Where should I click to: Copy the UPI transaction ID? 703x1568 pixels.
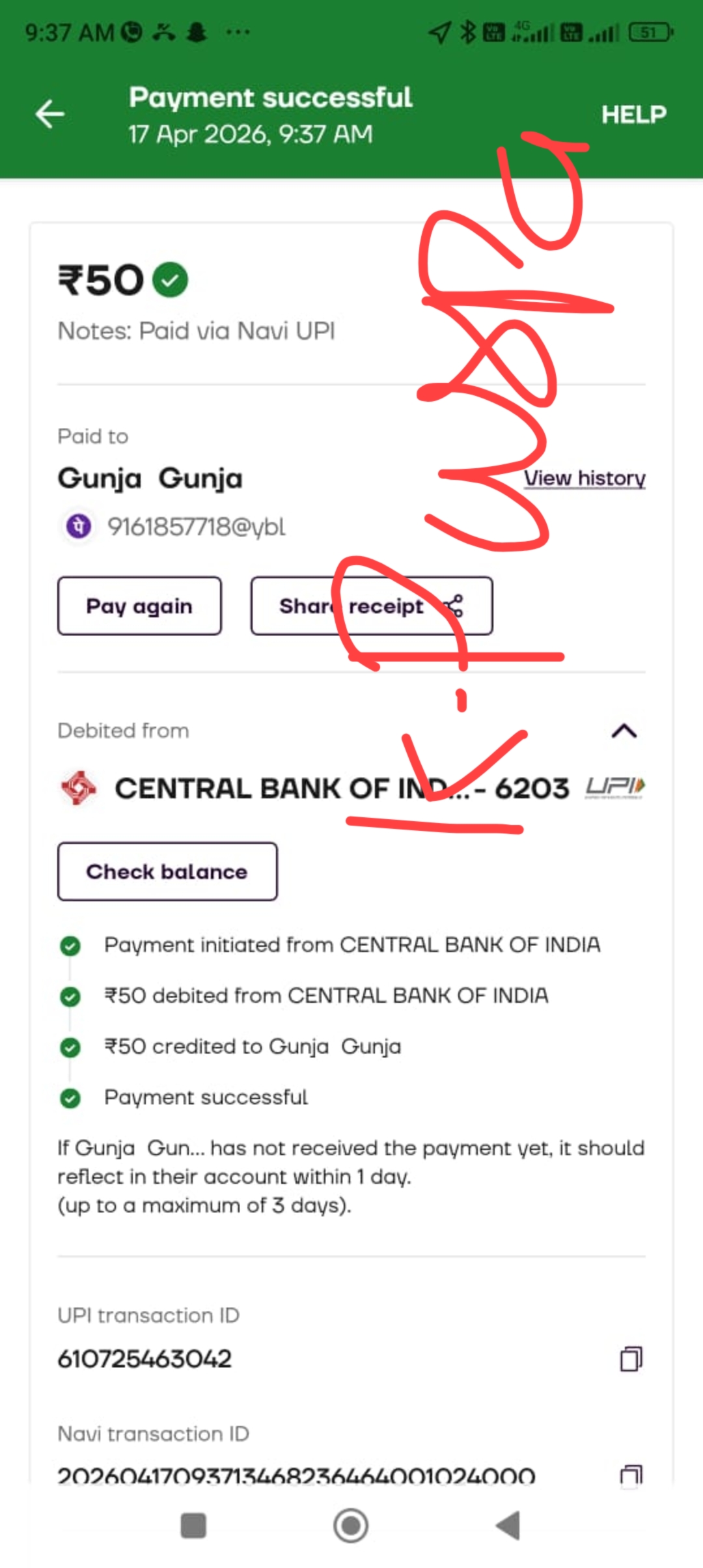[630, 1359]
